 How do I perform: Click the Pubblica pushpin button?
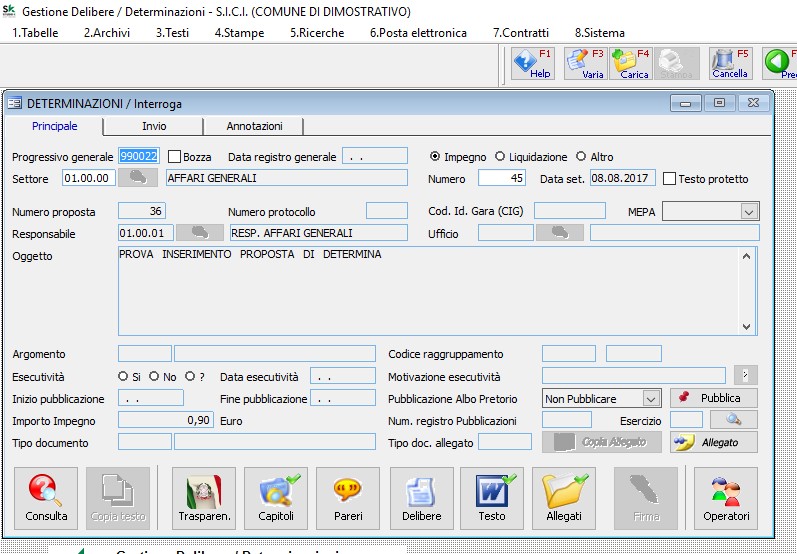[714, 398]
